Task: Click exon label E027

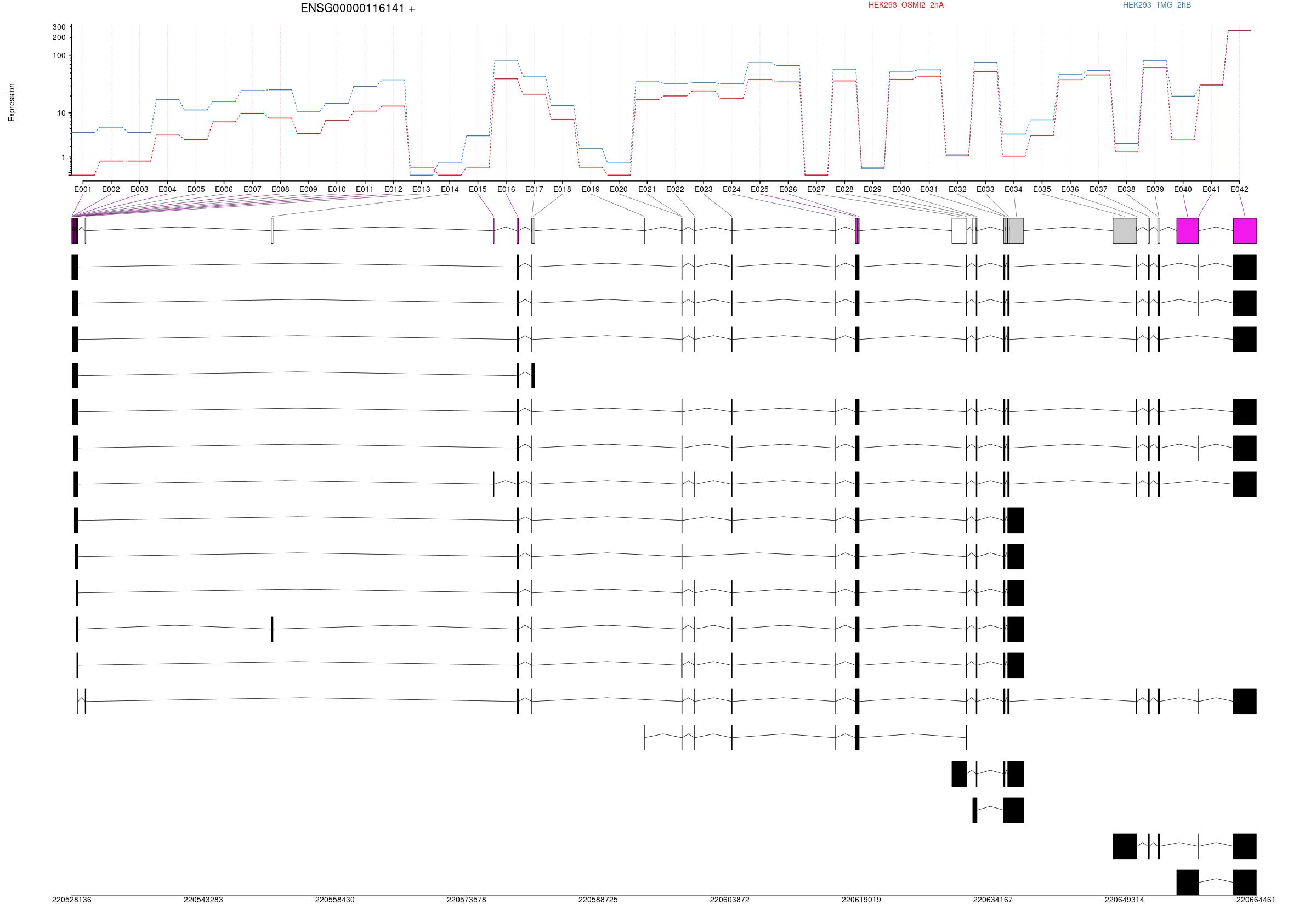Action: point(816,190)
